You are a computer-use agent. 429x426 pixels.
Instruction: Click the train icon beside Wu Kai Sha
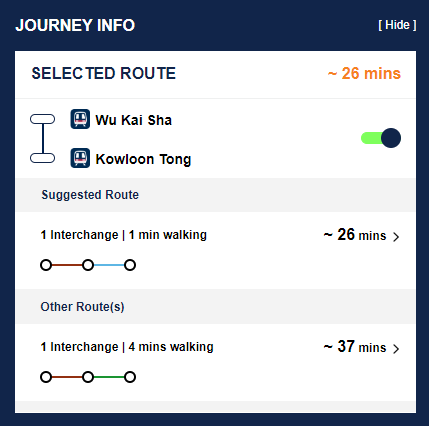coord(80,119)
